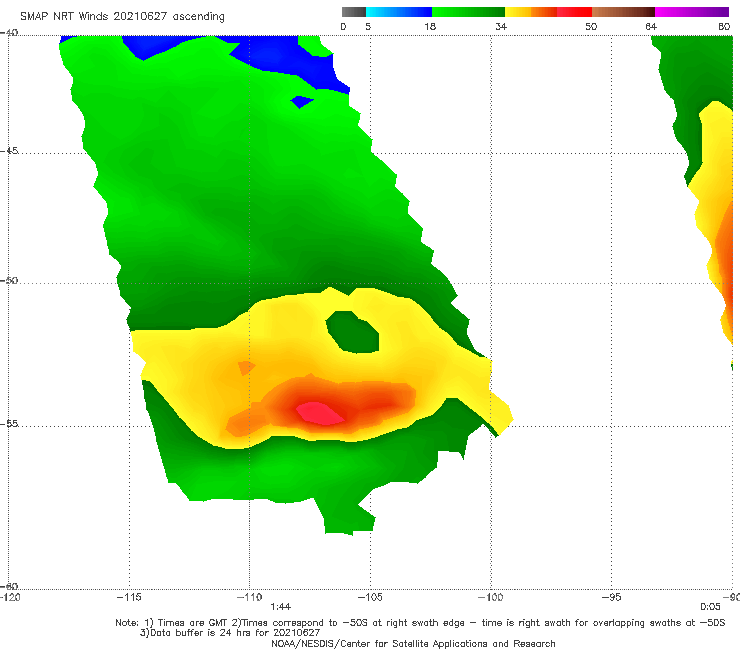Click the note "3)Data buffer is 24 hrs for 20210627"
The width and height of the screenshot is (740, 650).
(230, 633)
